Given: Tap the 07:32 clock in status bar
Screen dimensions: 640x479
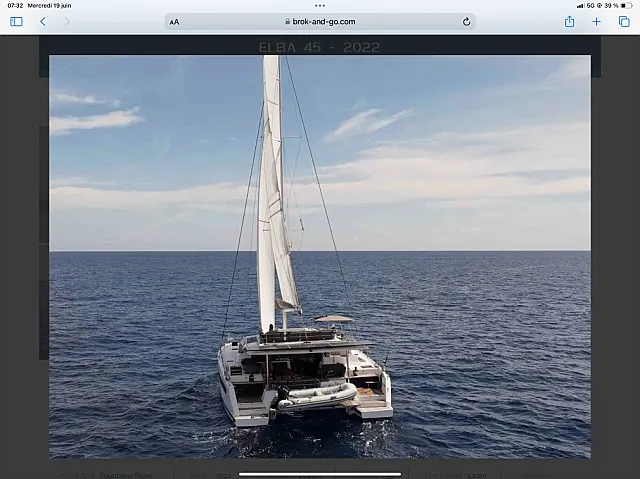Looking at the screenshot, I should pos(15,6).
